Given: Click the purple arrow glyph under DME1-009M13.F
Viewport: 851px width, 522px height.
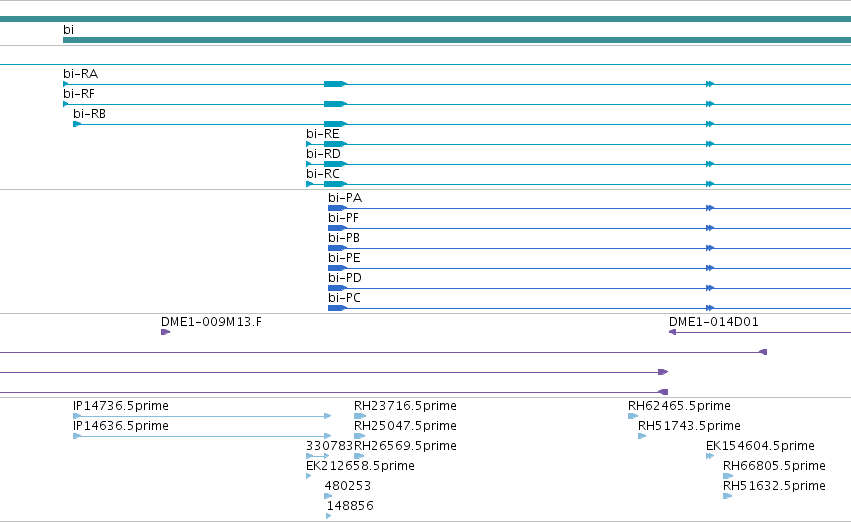Looking at the screenshot, I should point(166,332).
